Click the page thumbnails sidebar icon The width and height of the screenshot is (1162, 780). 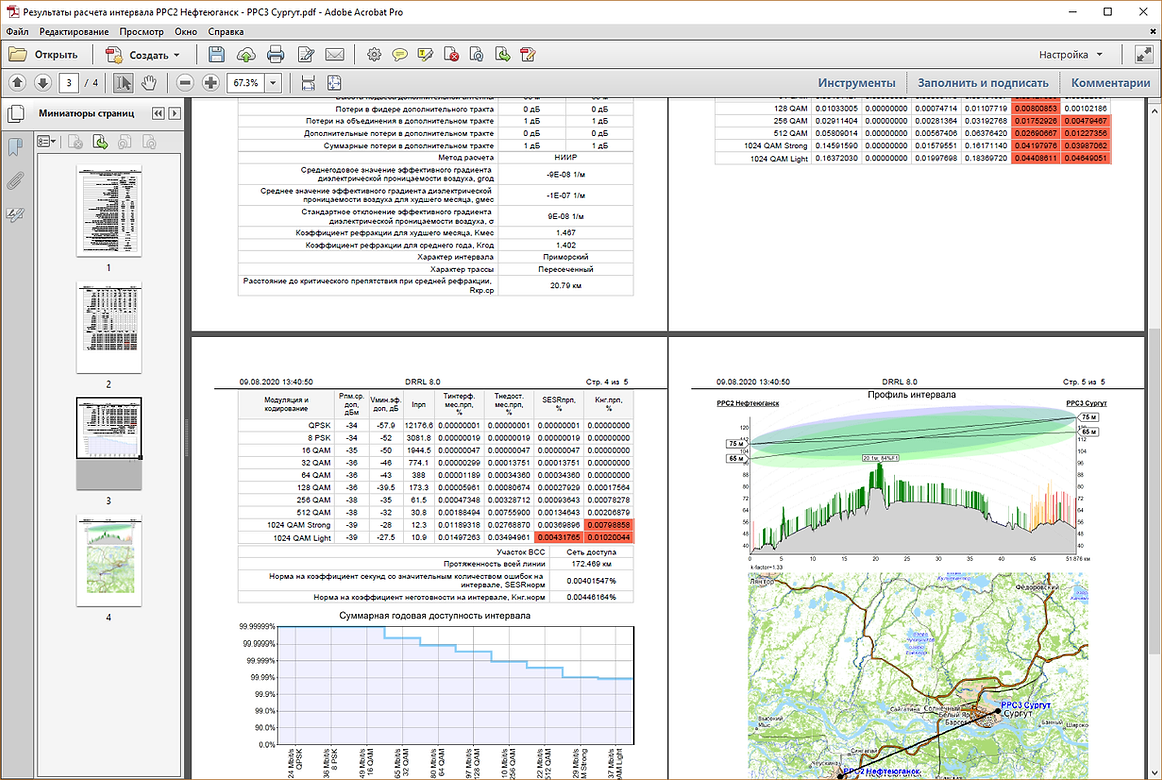15,114
